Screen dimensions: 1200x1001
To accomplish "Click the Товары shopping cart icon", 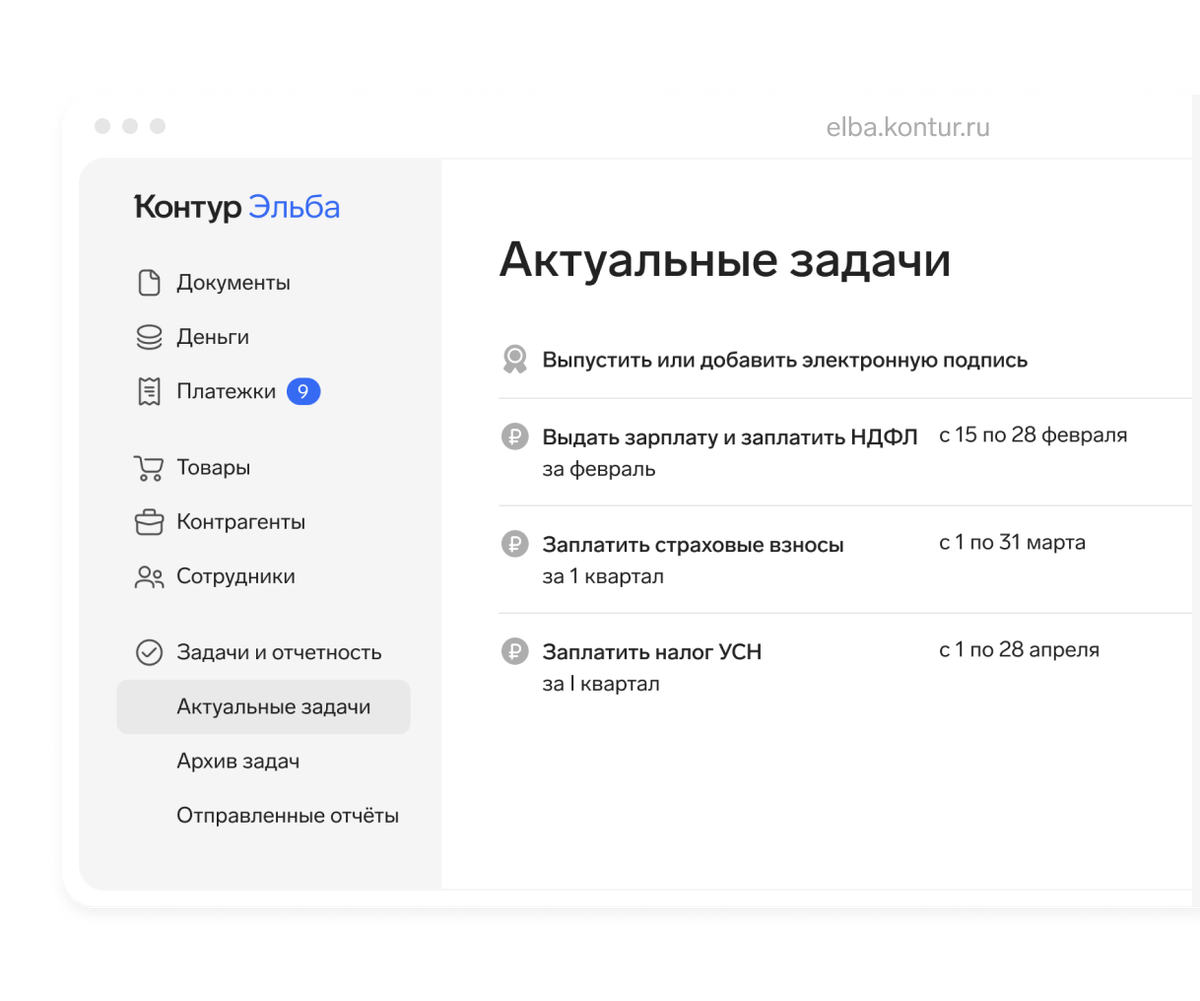I will pos(148,468).
